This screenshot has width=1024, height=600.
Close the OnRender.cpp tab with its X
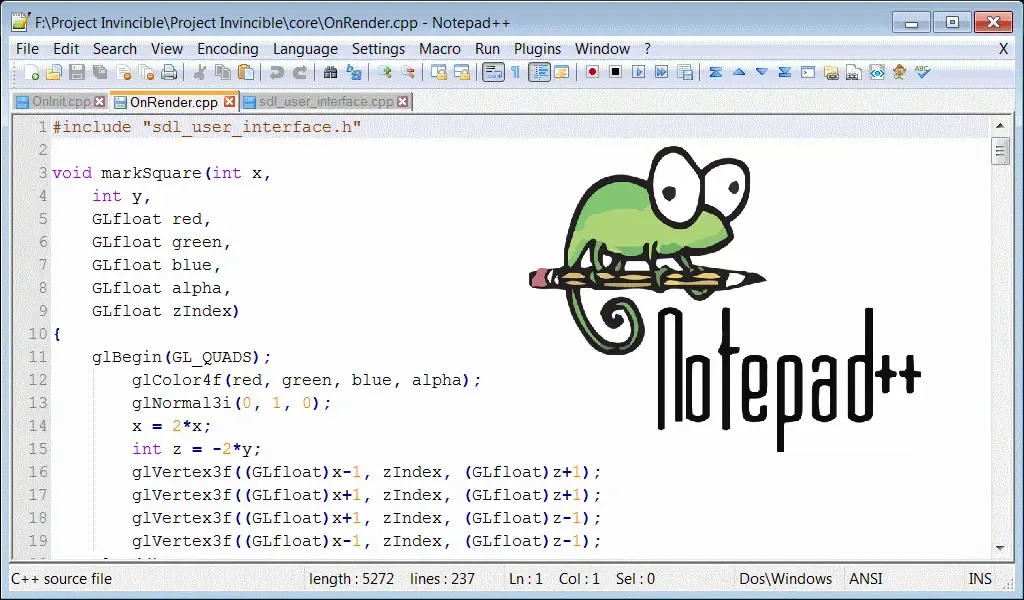229,102
